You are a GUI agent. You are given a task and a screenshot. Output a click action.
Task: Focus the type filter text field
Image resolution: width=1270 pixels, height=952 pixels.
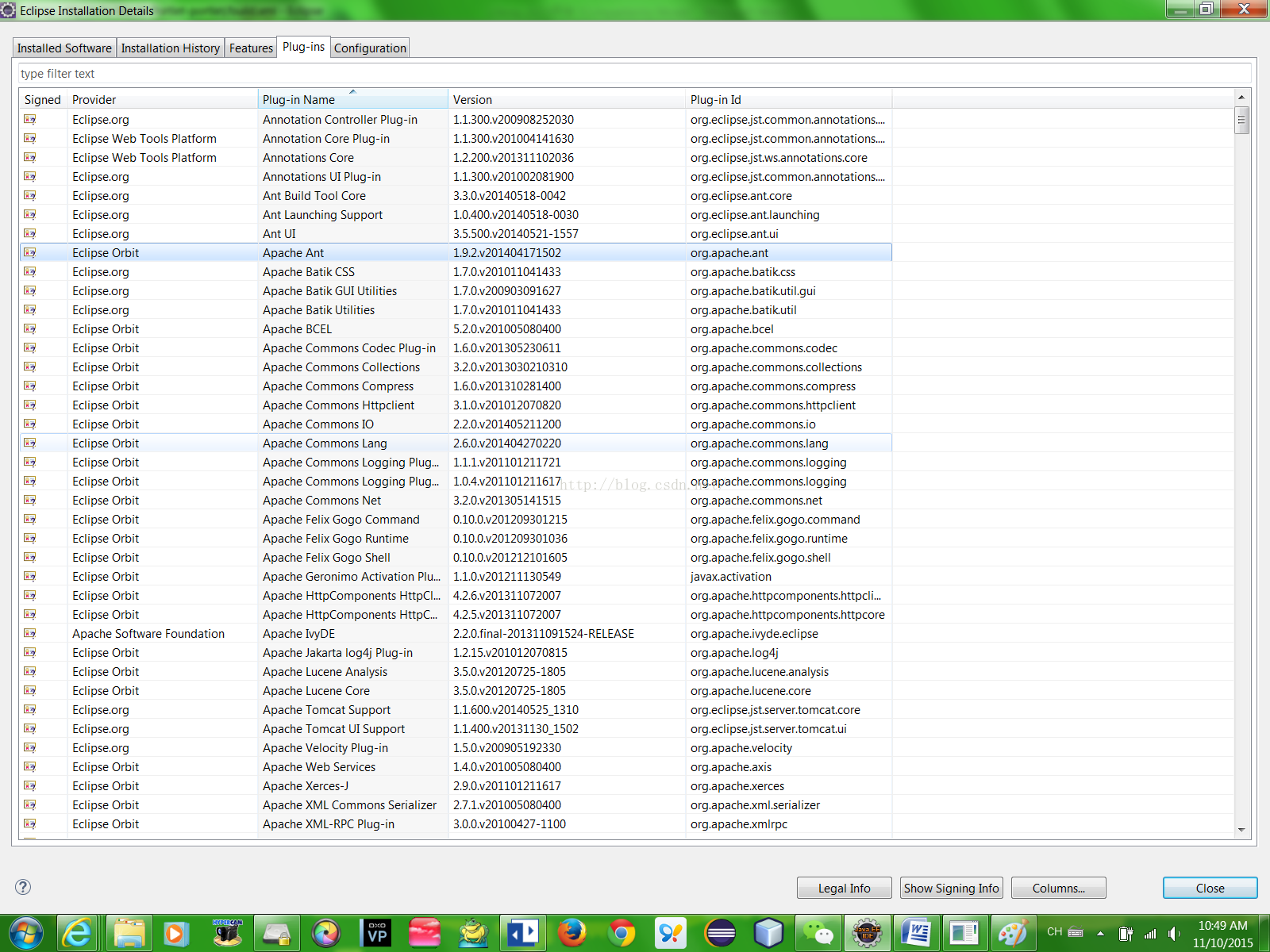[x=633, y=74]
